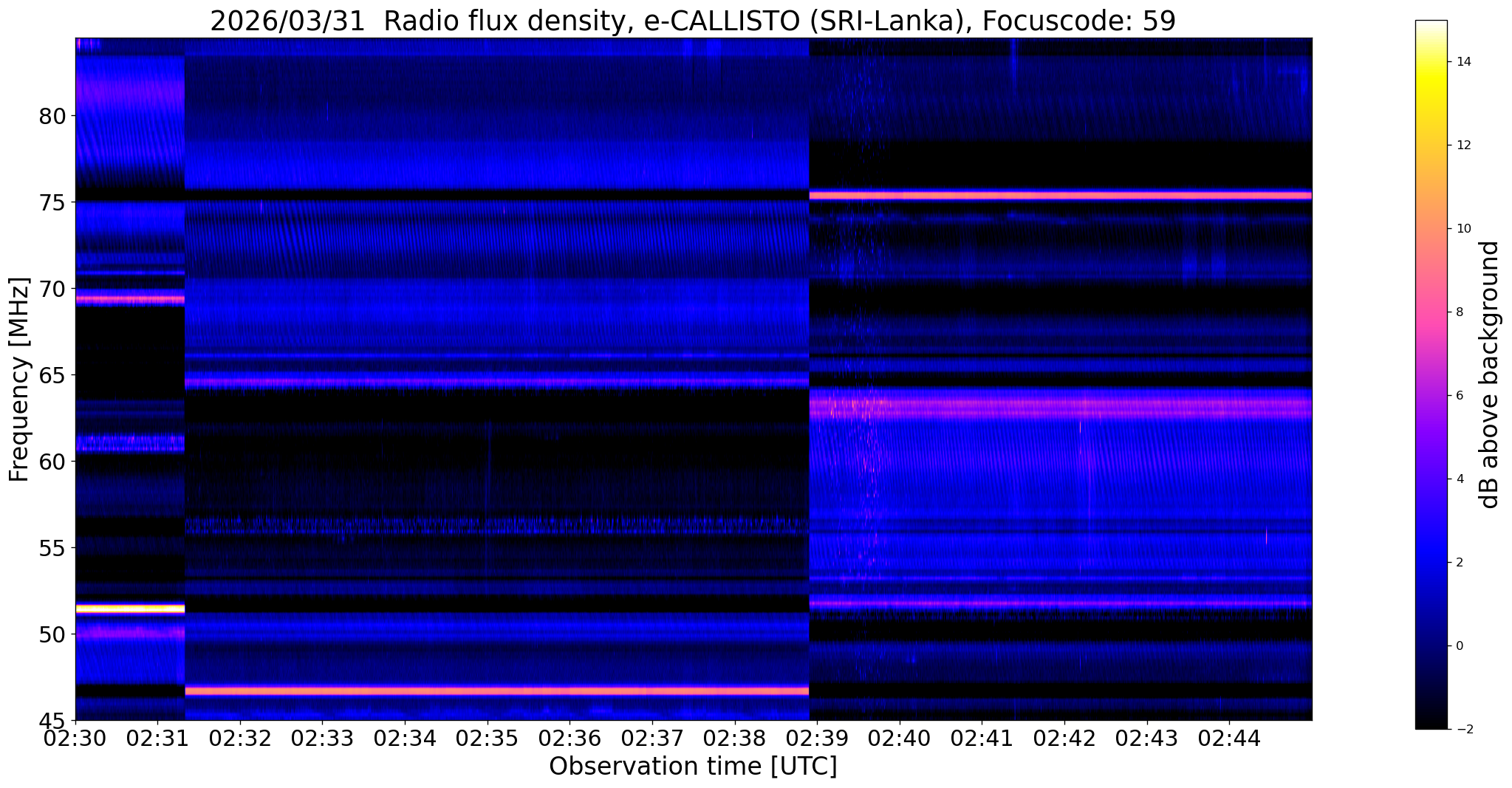Viewport: 1512px width, 788px height.
Task: Click the colorbar tick label 6
Action: click(x=1459, y=396)
